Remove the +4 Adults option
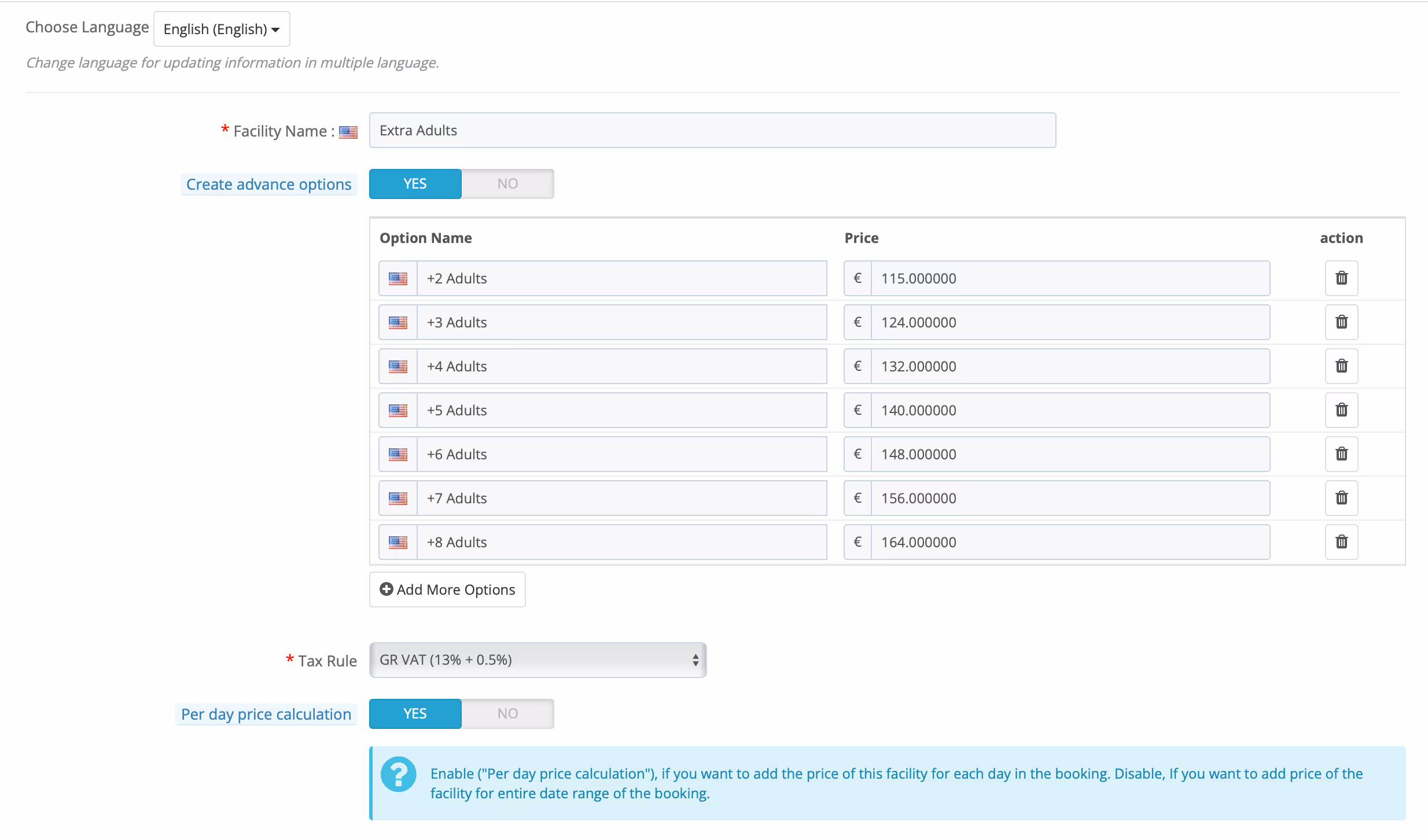The height and width of the screenshot is (840, 1428). click(1341, 366)
